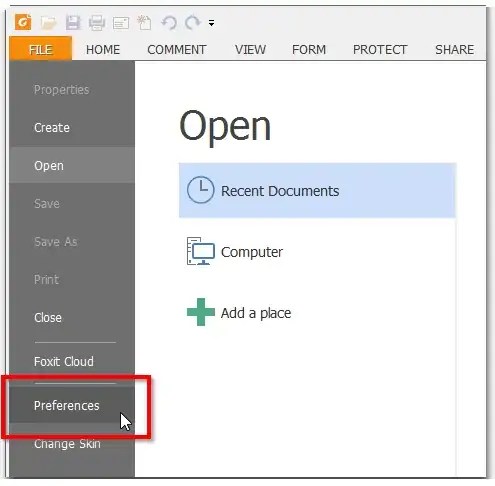Choose Computer as open location

coord(317,252)
